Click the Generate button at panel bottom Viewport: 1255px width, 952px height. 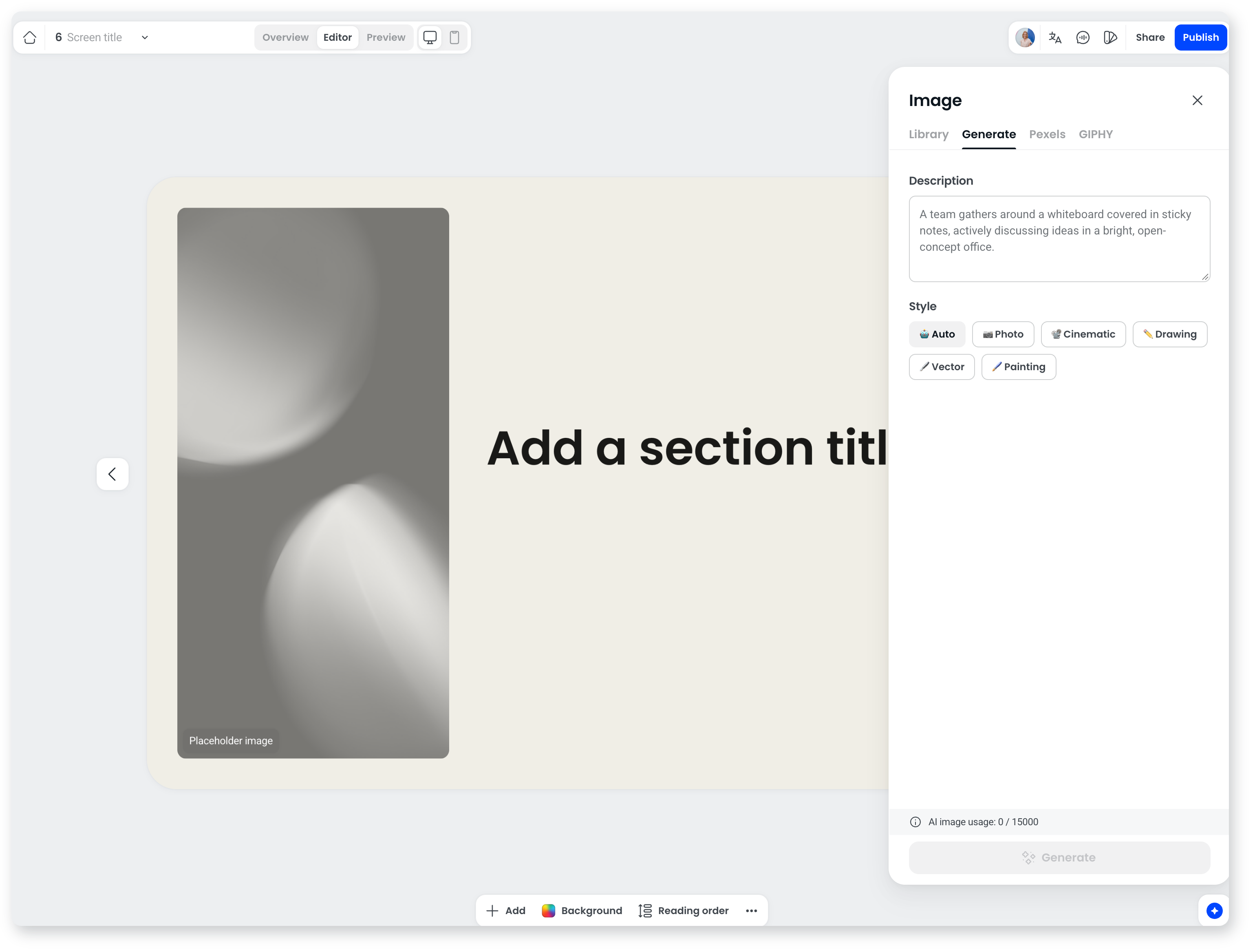[x=1059, y=858]
